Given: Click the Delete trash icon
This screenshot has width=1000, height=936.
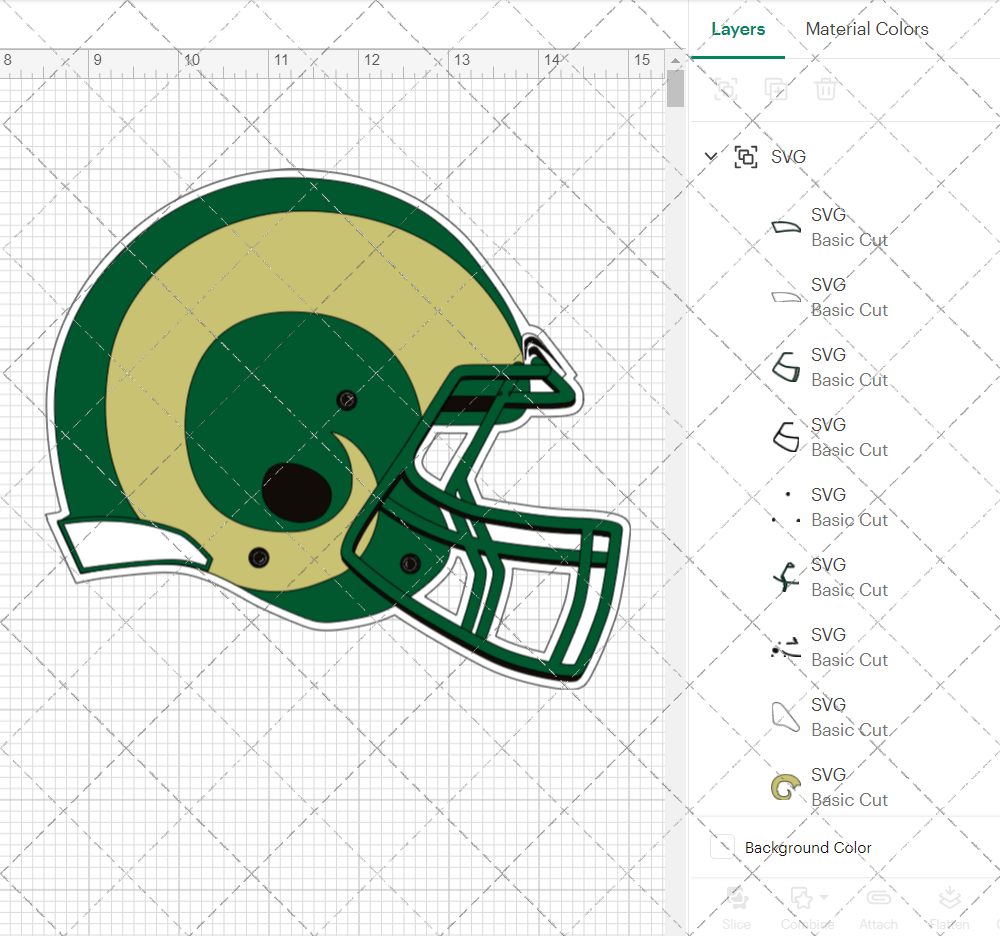Looking at the screenshot, I should (x=825, y=89).
